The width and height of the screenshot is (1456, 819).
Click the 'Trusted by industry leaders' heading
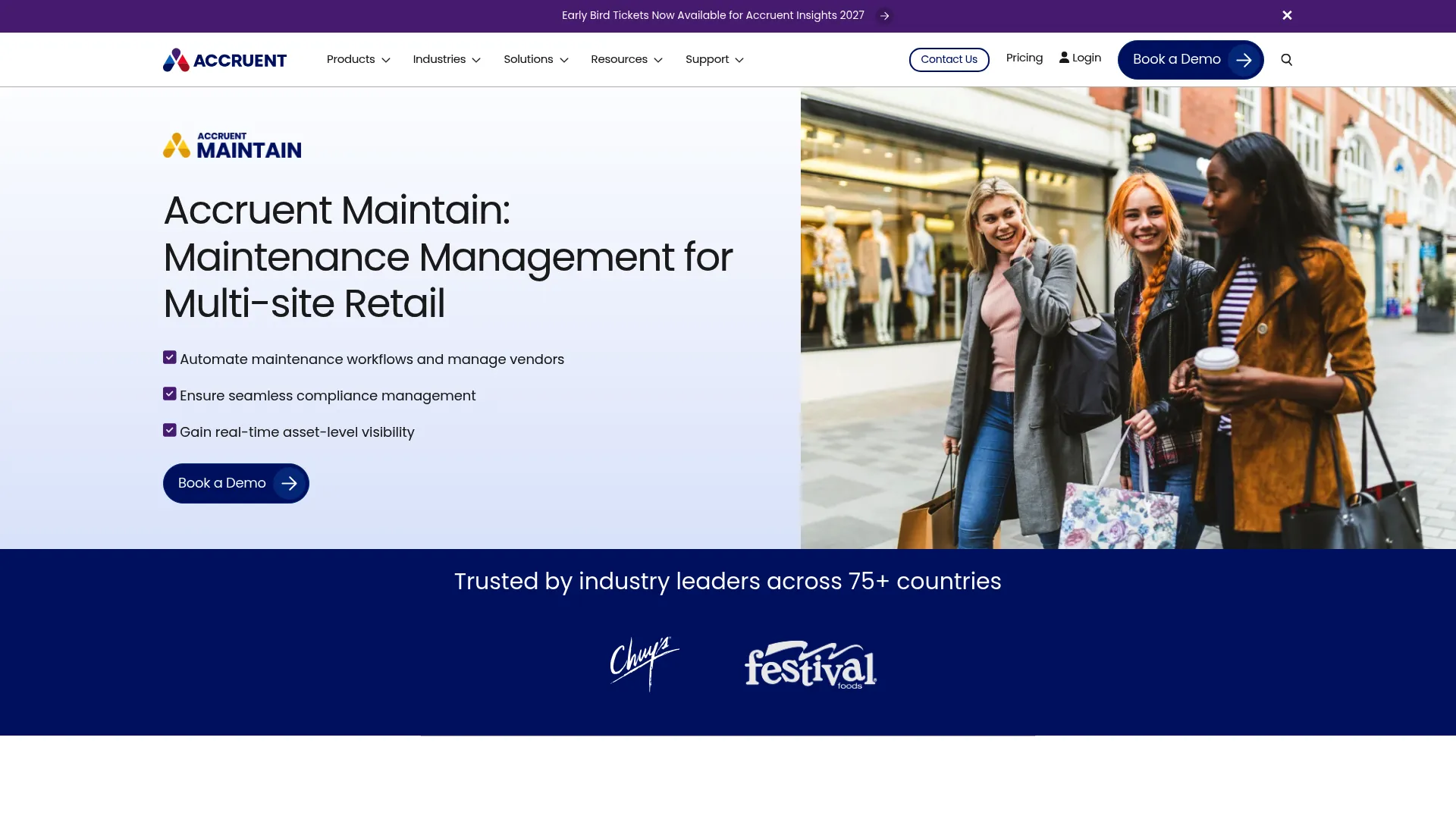click(x=728, y=582)
